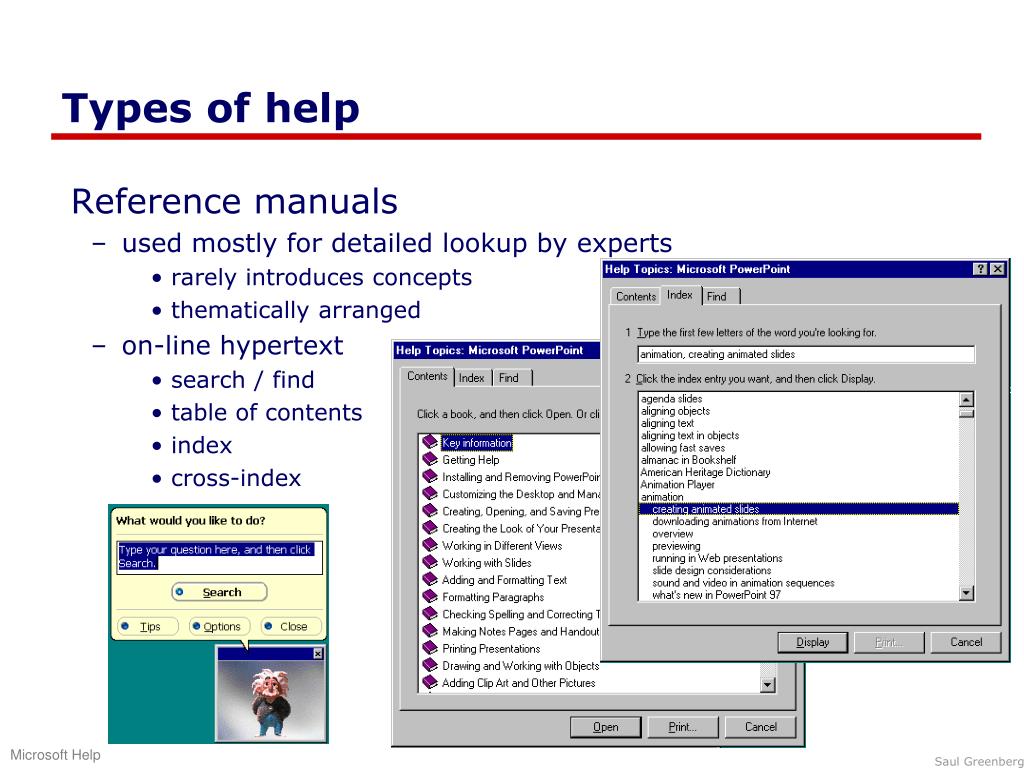Click the index list scrollbar thumb
Image resolution: width=1024 pixels, height=768 pixels.
[x=967, y=413]
